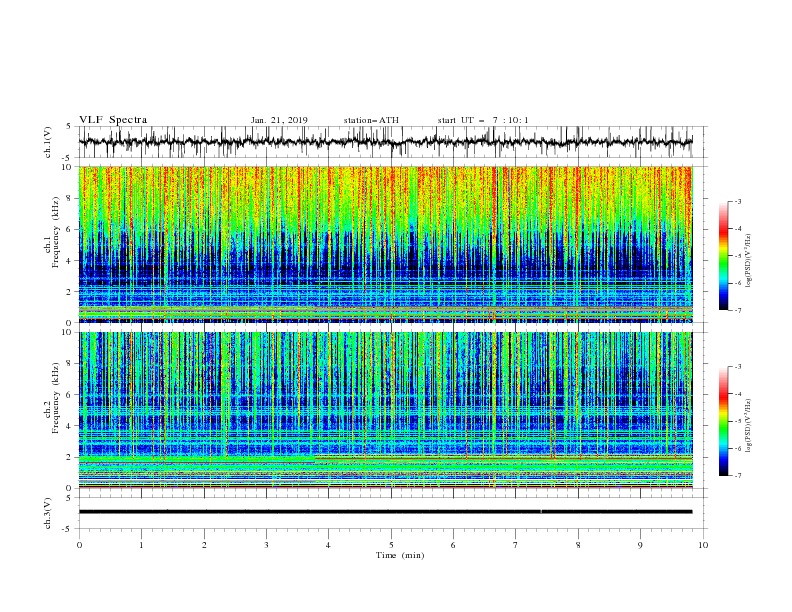Click the ch.1 spectrogram panel
This screenshot has width=792, height=612.
(x=385, y=244)
